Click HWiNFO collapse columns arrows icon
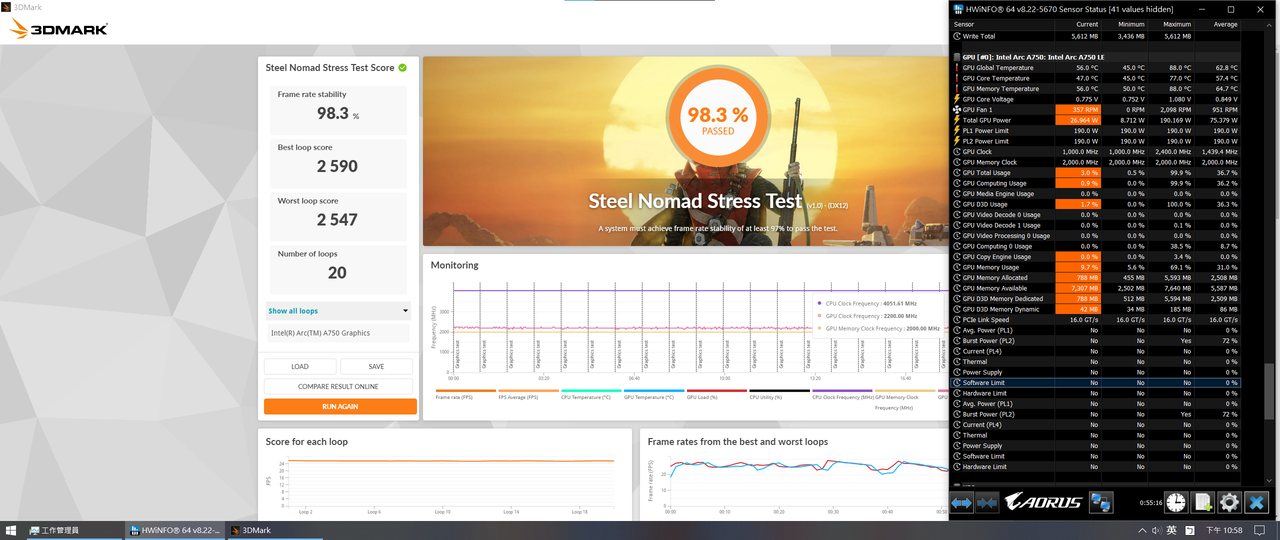The width and height of the screenshot is (1280, 540). [x=987, y=502]
